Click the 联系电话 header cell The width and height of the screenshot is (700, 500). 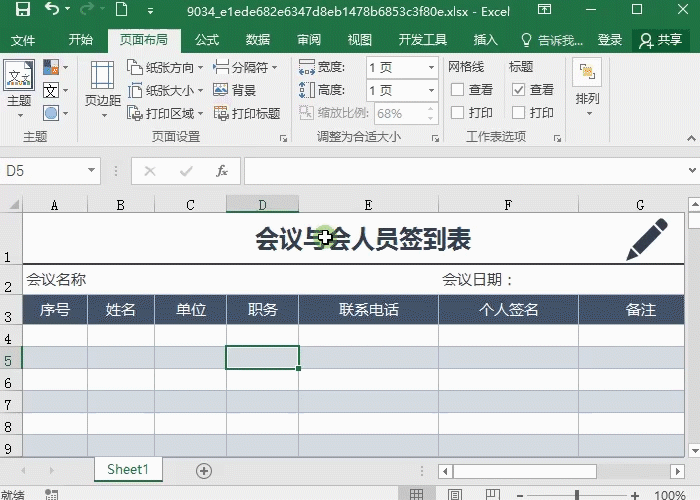368,309
